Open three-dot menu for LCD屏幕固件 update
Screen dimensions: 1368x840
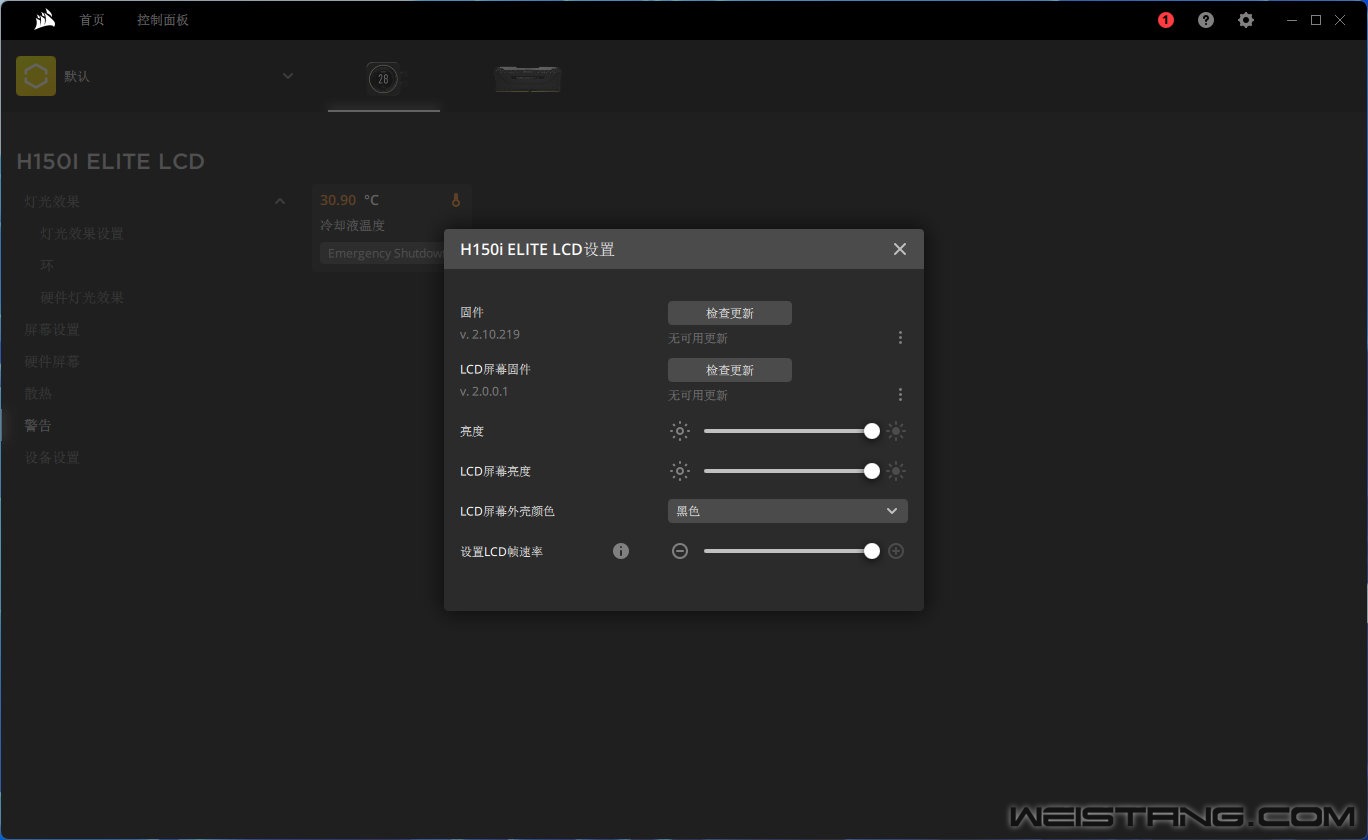tap(900, 395)
